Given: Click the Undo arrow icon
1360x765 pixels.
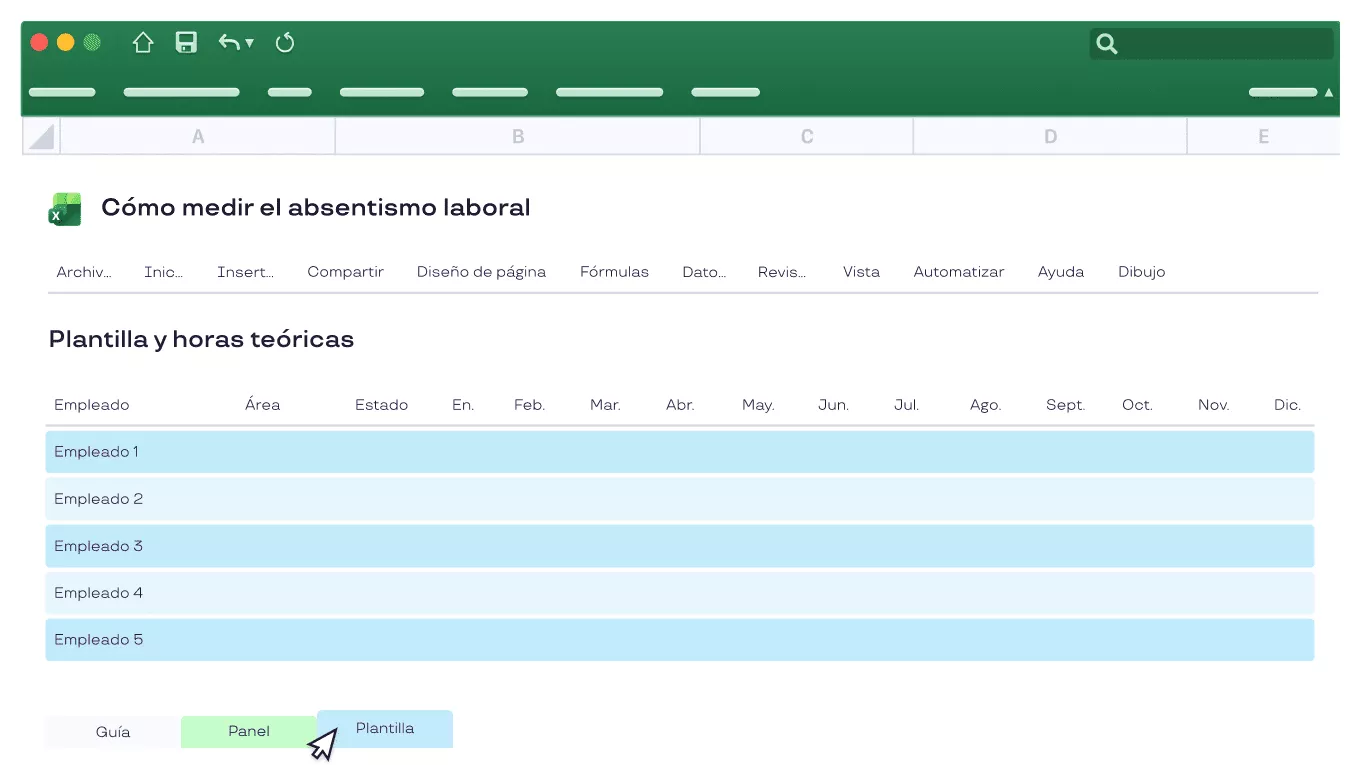Looking at the screenshot, I should (229, 42).
